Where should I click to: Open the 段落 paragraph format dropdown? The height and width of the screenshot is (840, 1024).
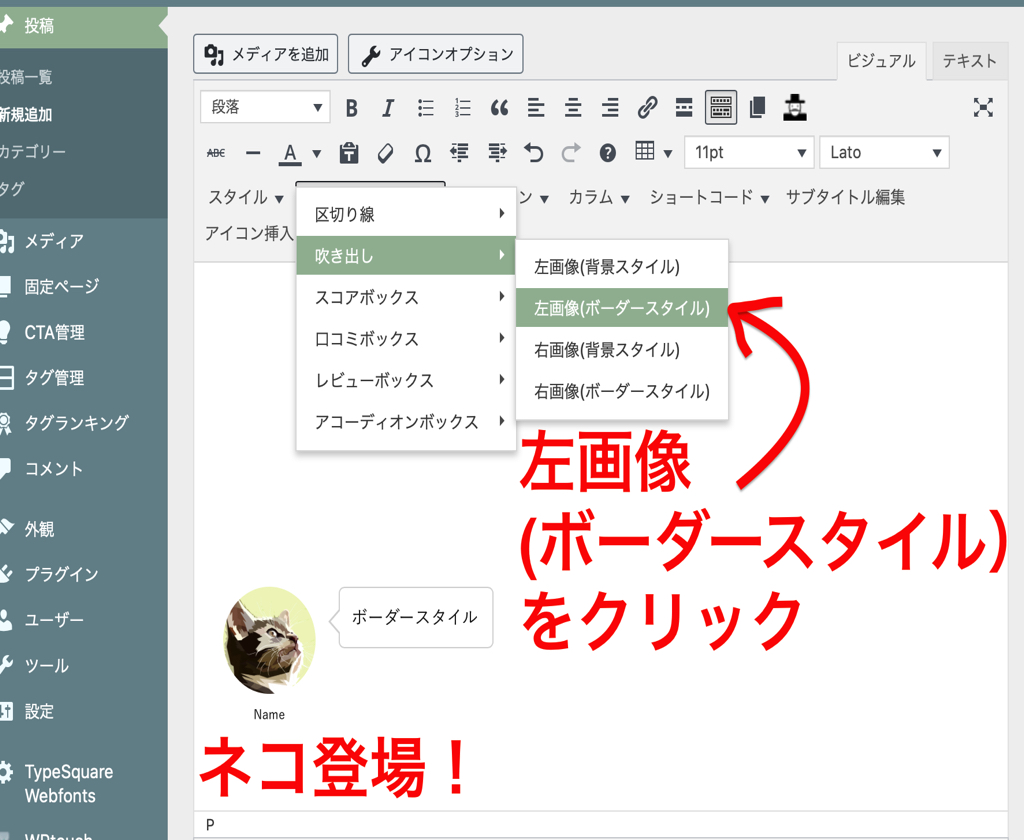(265, 108)
